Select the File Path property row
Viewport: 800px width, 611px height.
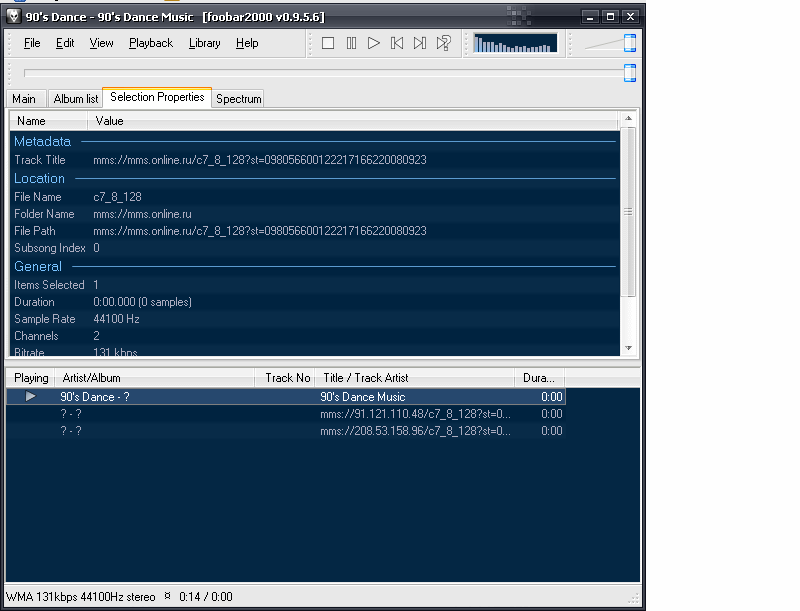pos(315,231)
